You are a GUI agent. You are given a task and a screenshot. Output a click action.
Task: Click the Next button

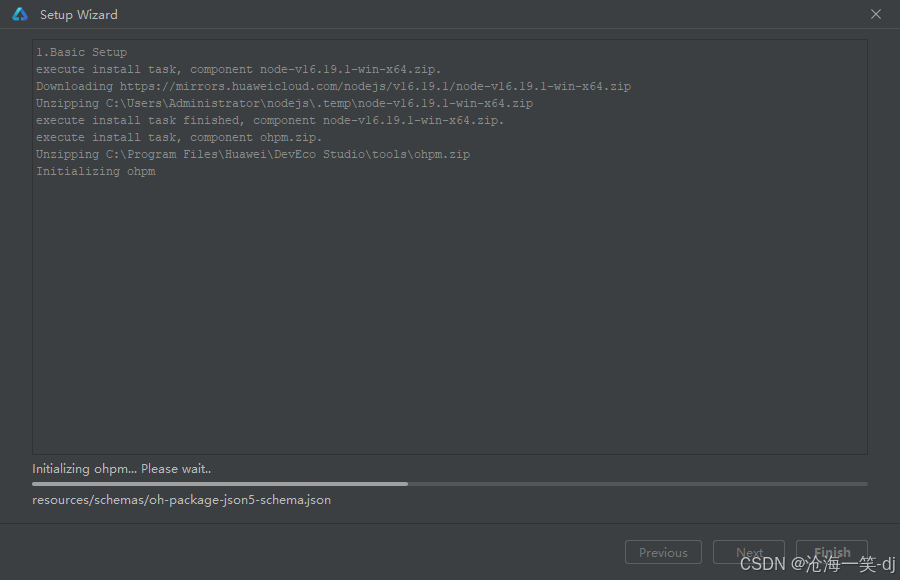click(748, 552)
